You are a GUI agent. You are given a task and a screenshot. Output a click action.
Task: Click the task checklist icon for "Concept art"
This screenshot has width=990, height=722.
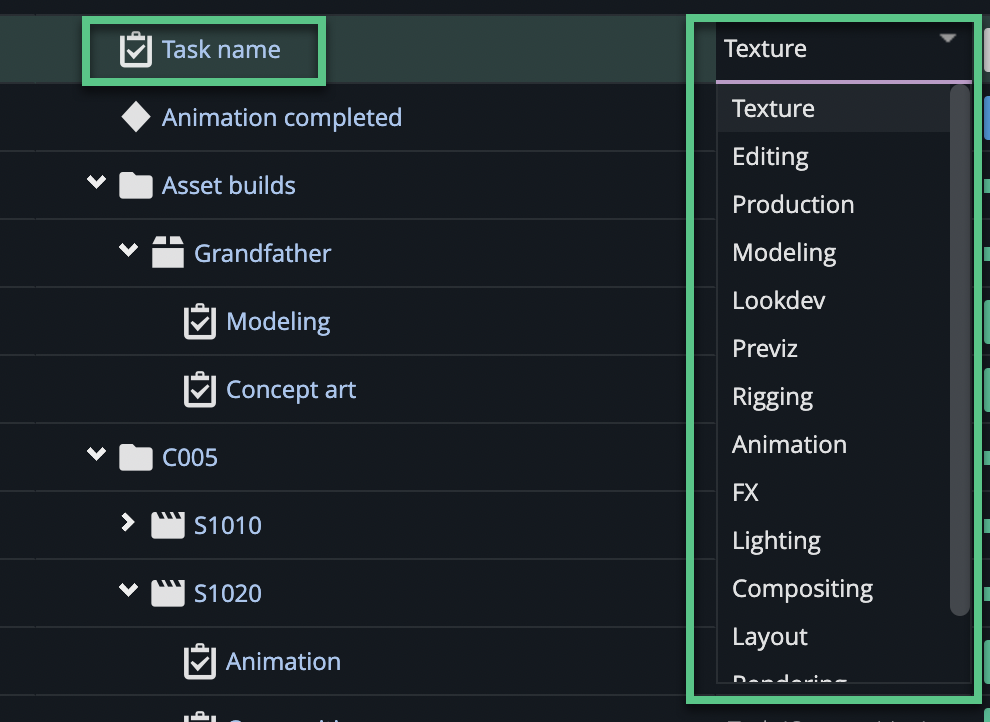(200, 389)
